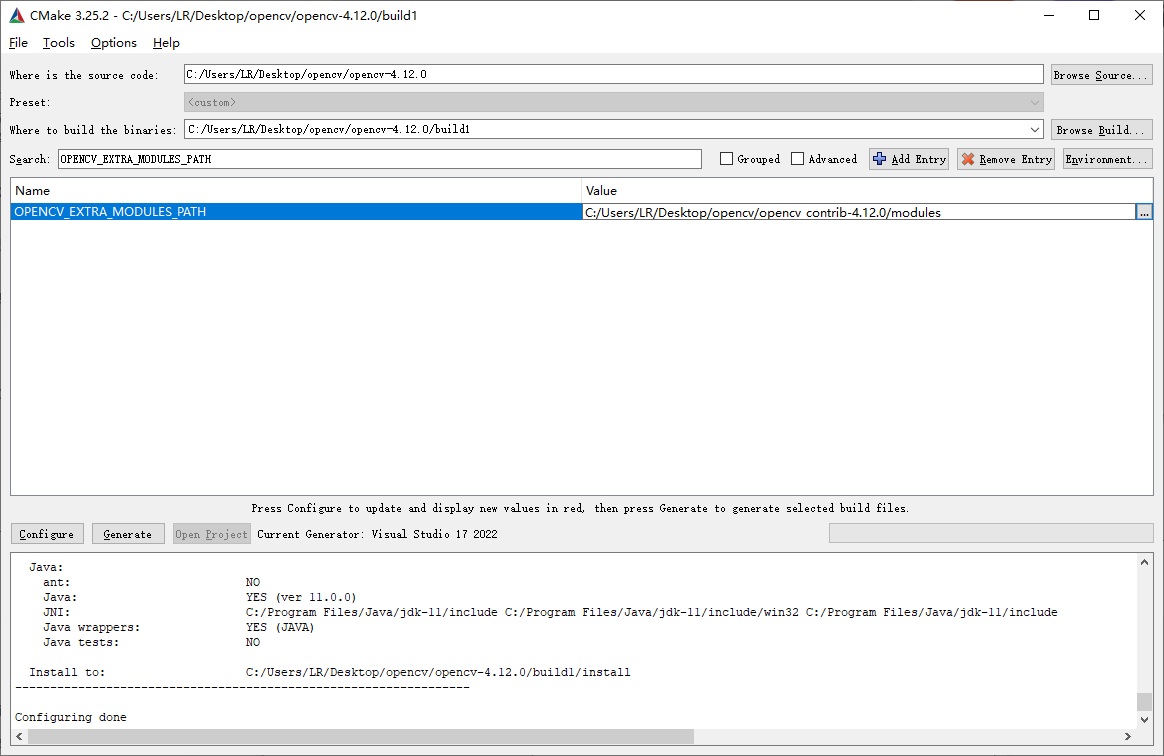
Task: Click the output log scroll down arrow
Action: pyautogui.click(x=1144, y=720)
